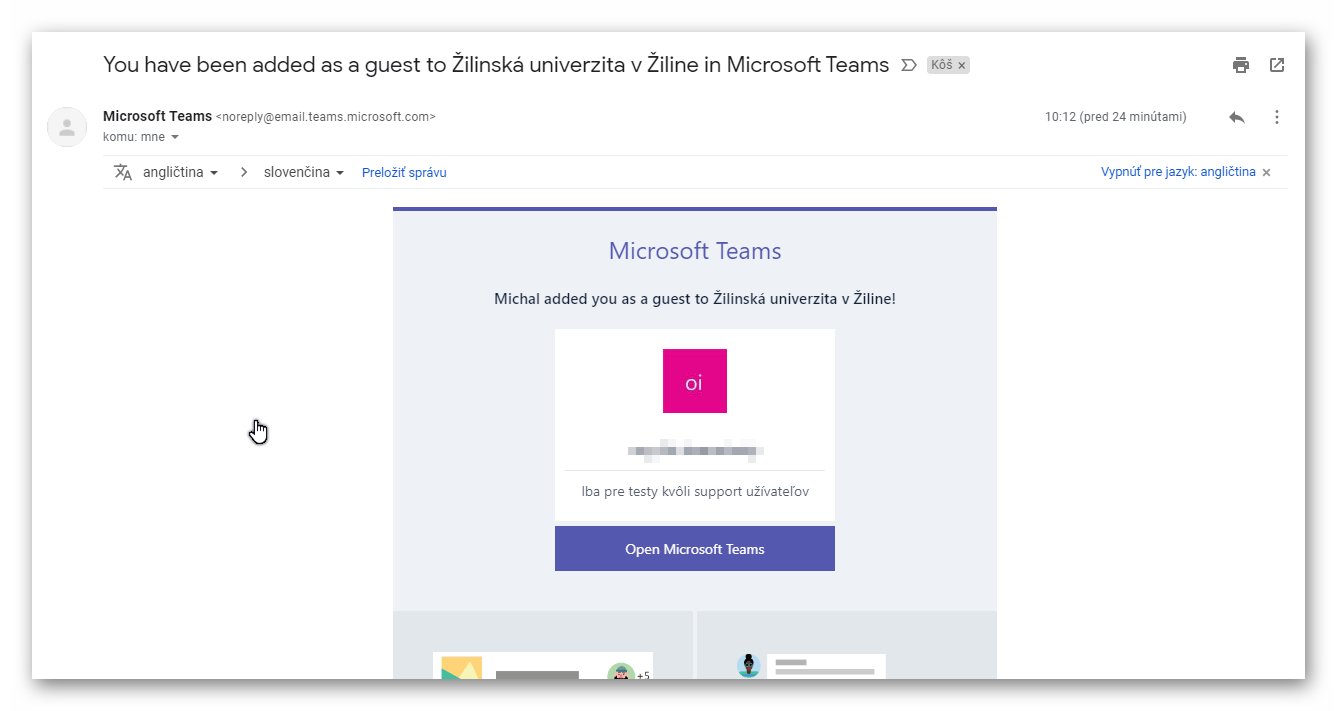Click the Kôš label chip
The width and height of the screenshot is (1337, 711).
pos(948,65)
